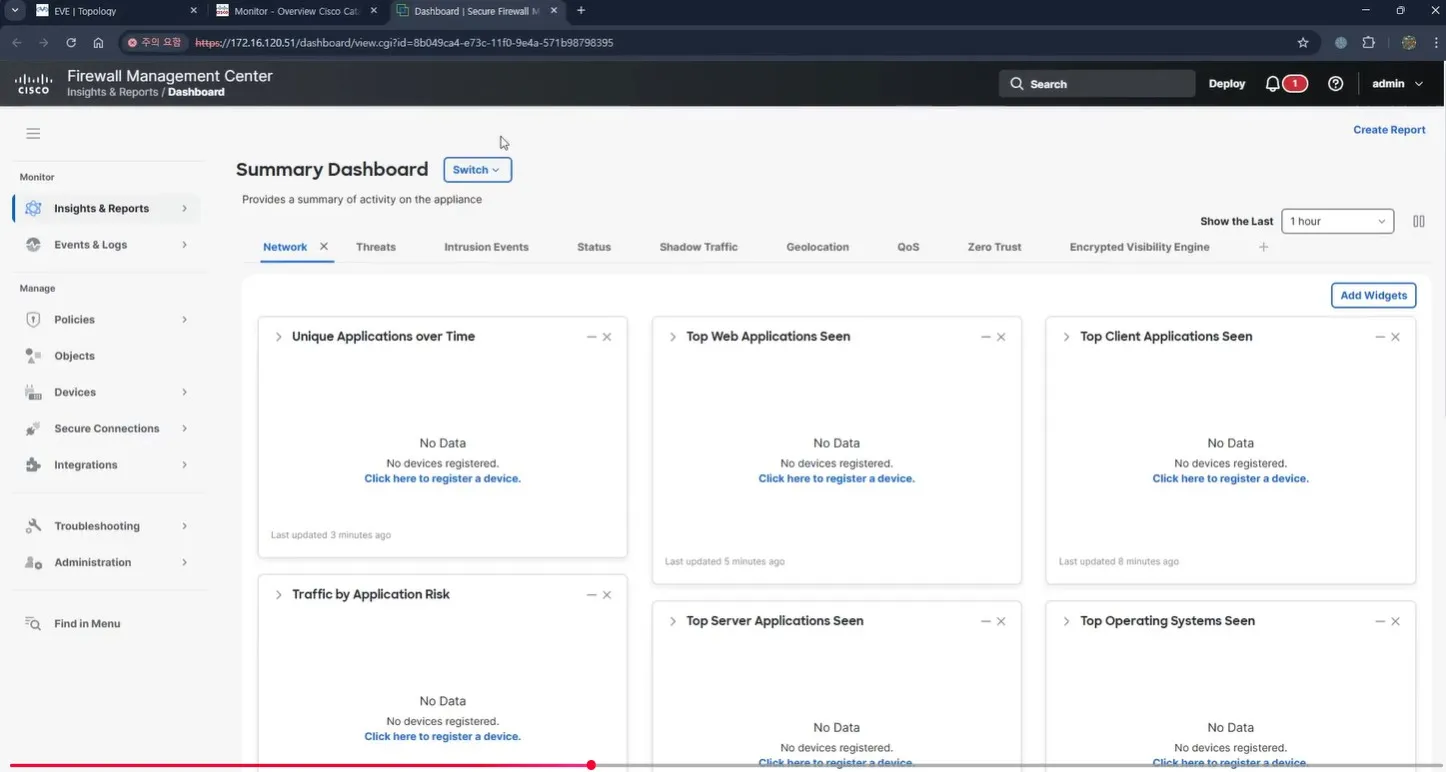Go to the browser home page icon
This screenshot has height=772, width=1446.
pos(98,43)
